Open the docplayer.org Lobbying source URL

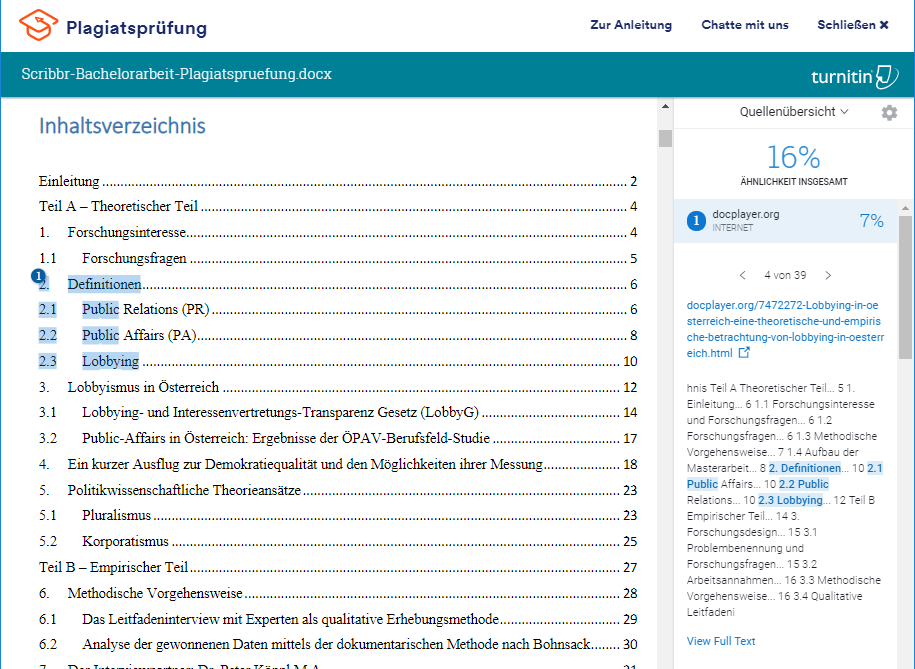tap(785, 329)
